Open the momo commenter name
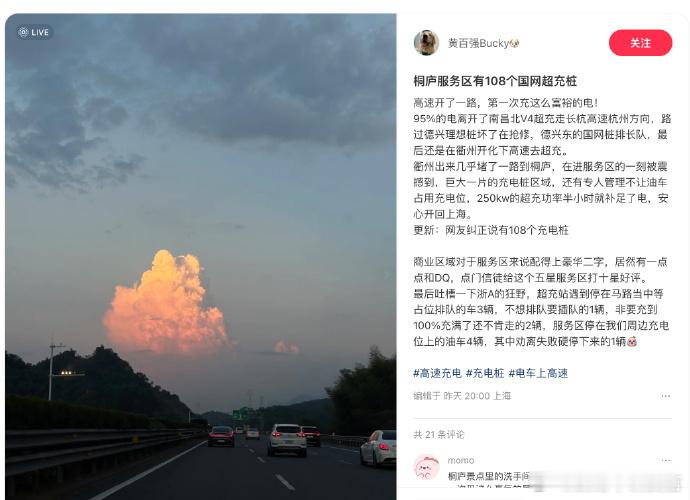Screen dimensions: 690x500 click(x=461, y=460)
